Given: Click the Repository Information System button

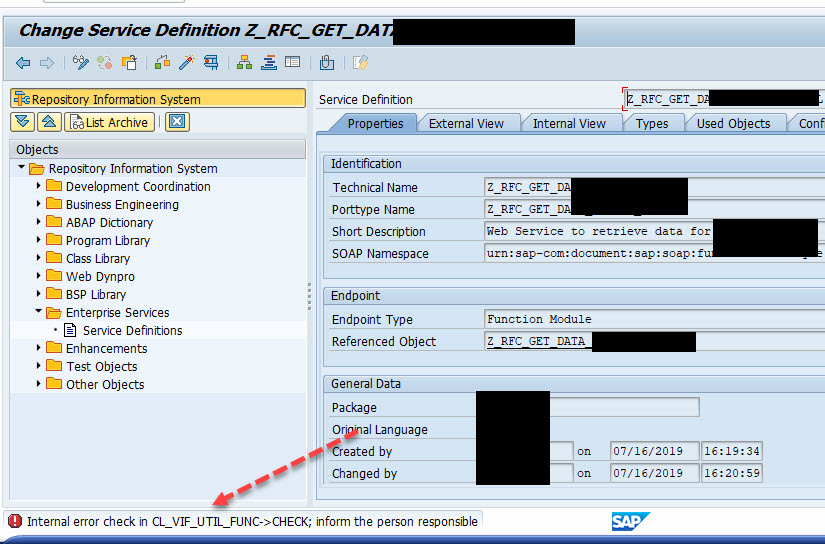Looking at the screenshot, I should pos(158,99).
